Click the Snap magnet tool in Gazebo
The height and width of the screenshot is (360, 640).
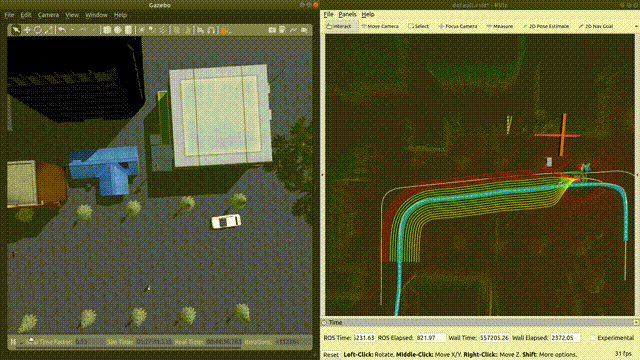[x=211, y=30]
